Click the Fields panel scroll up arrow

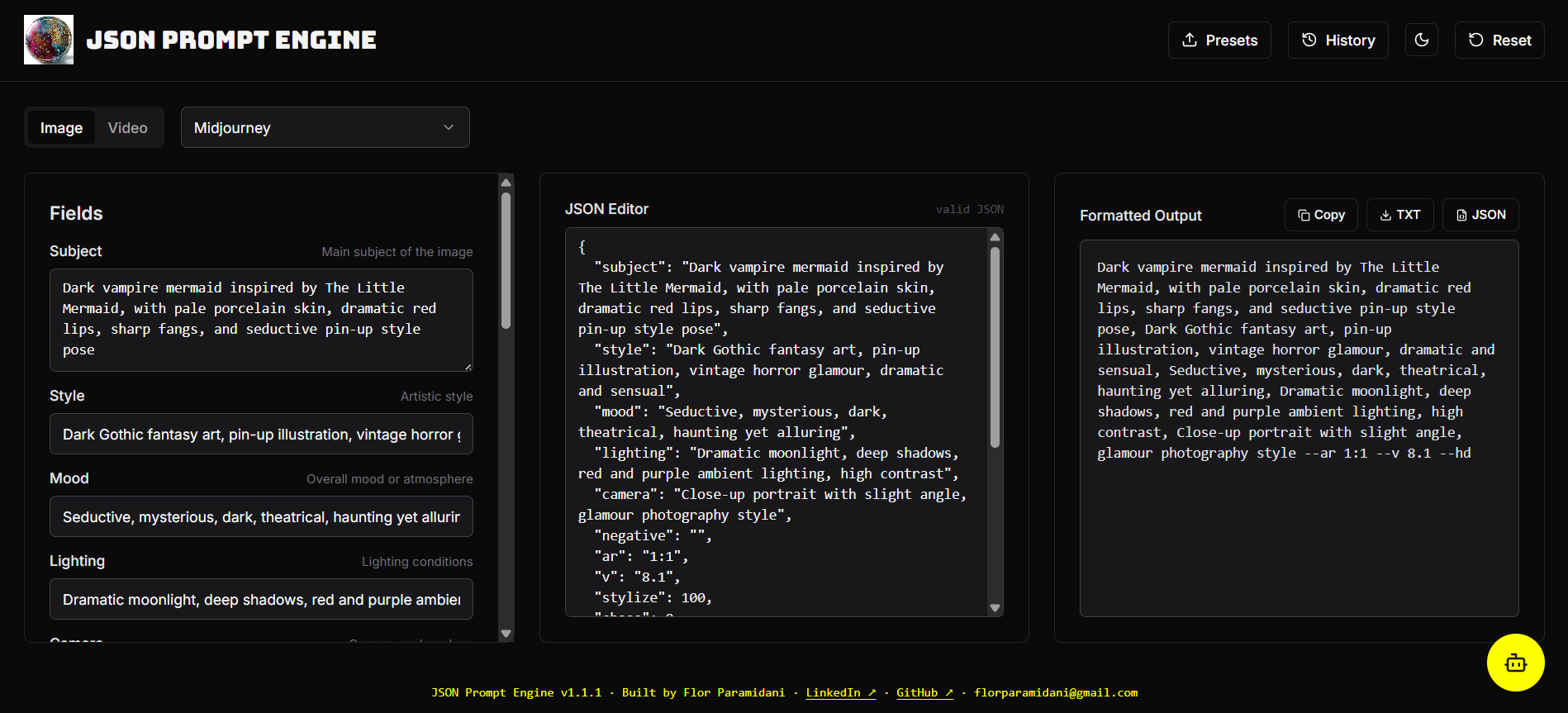tap(506, 183)
